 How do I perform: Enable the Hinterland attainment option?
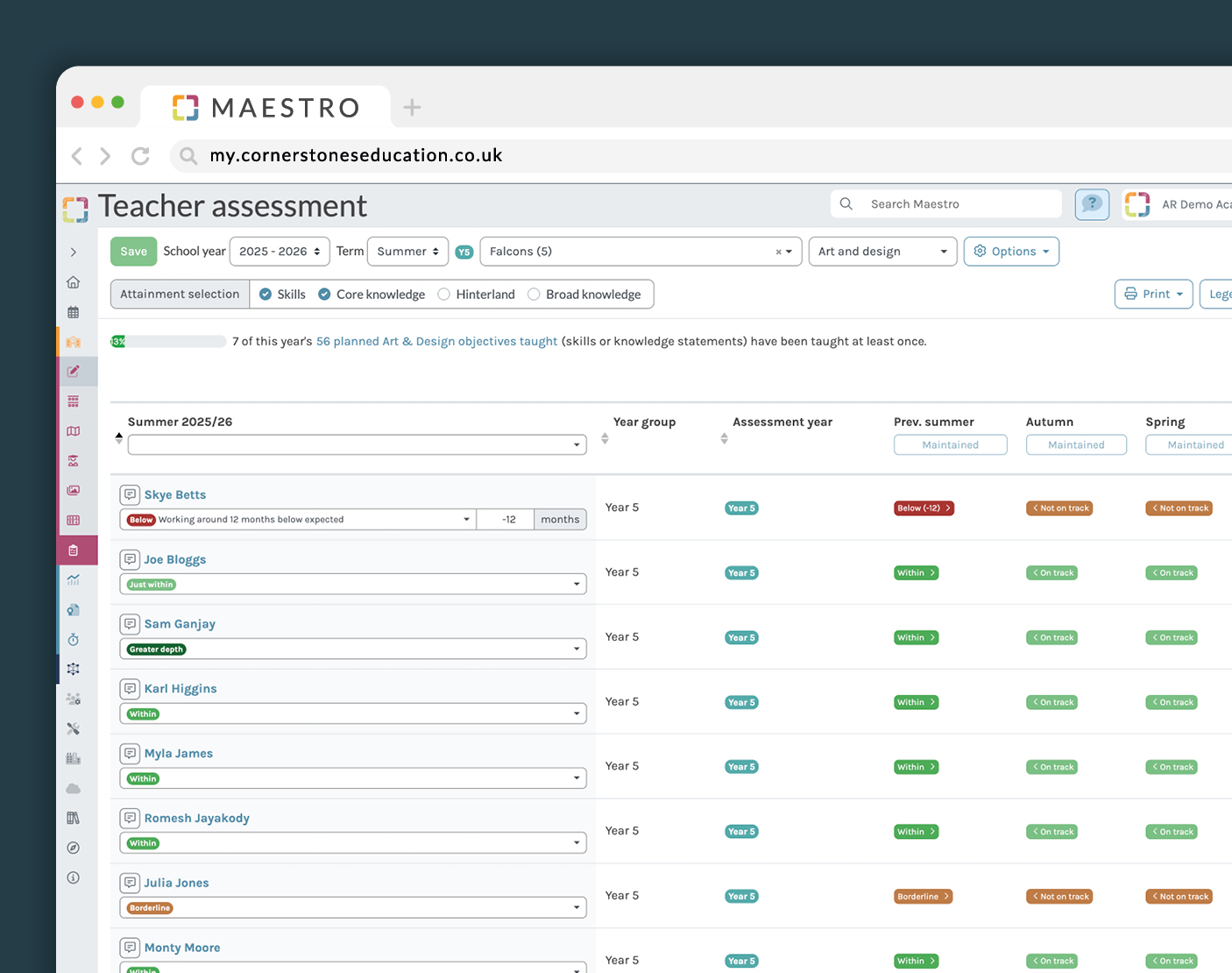tap(446, 294)
